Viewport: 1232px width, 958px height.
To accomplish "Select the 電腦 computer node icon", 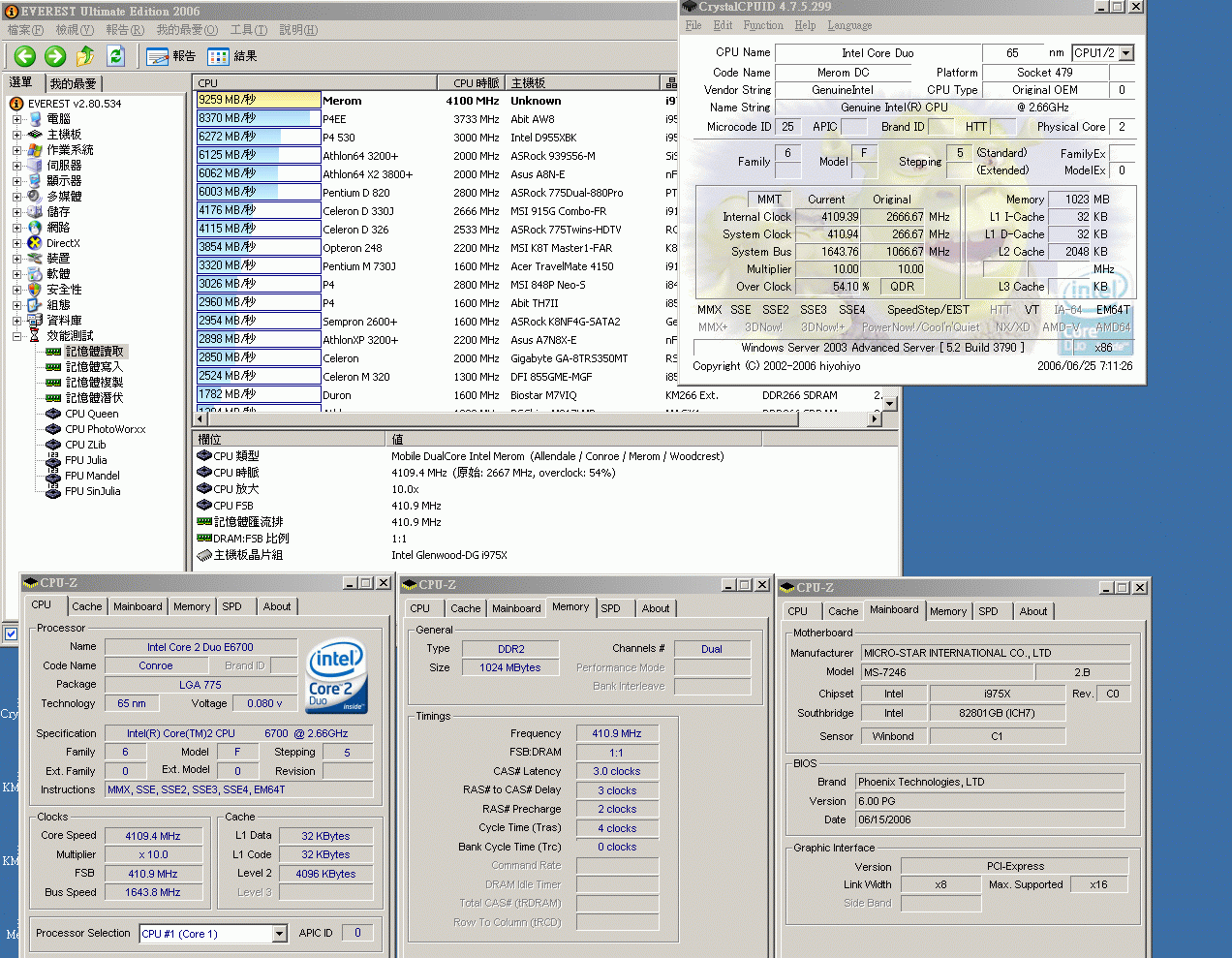I will coord(36,119).
